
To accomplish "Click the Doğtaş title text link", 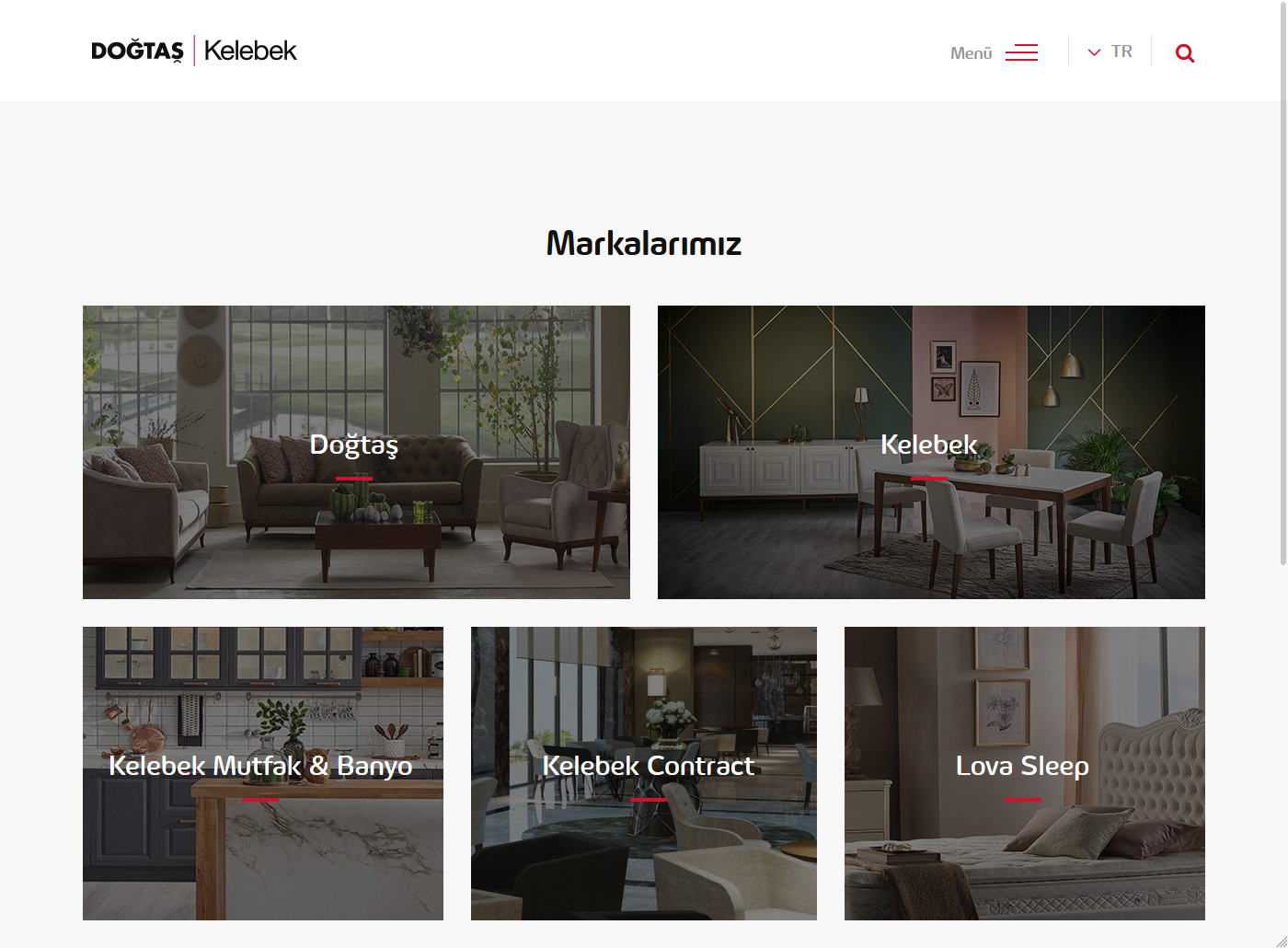I will pyautogui.click(x=354, y=445).
